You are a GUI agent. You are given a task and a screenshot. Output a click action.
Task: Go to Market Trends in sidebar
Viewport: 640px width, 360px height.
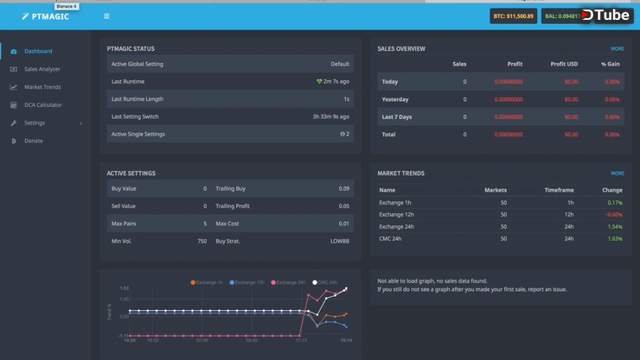tap(42, 87)
